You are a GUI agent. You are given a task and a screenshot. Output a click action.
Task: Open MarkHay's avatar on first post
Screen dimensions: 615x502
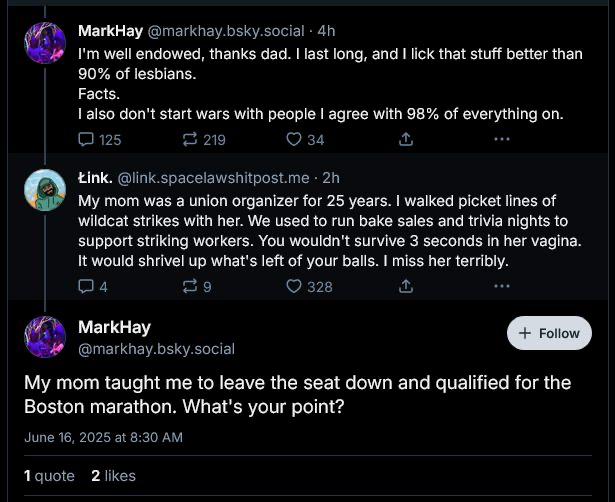coord(46,43)
